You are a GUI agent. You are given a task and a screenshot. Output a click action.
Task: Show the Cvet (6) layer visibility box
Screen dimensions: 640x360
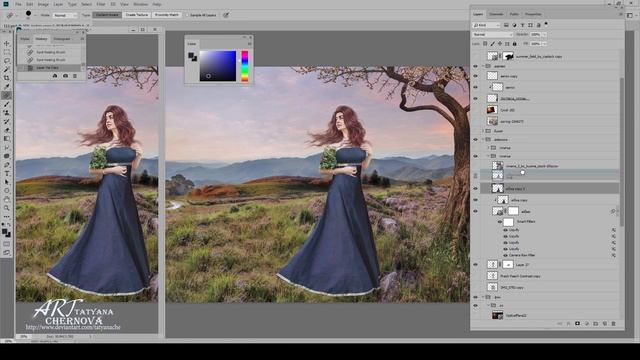(475, 110)
